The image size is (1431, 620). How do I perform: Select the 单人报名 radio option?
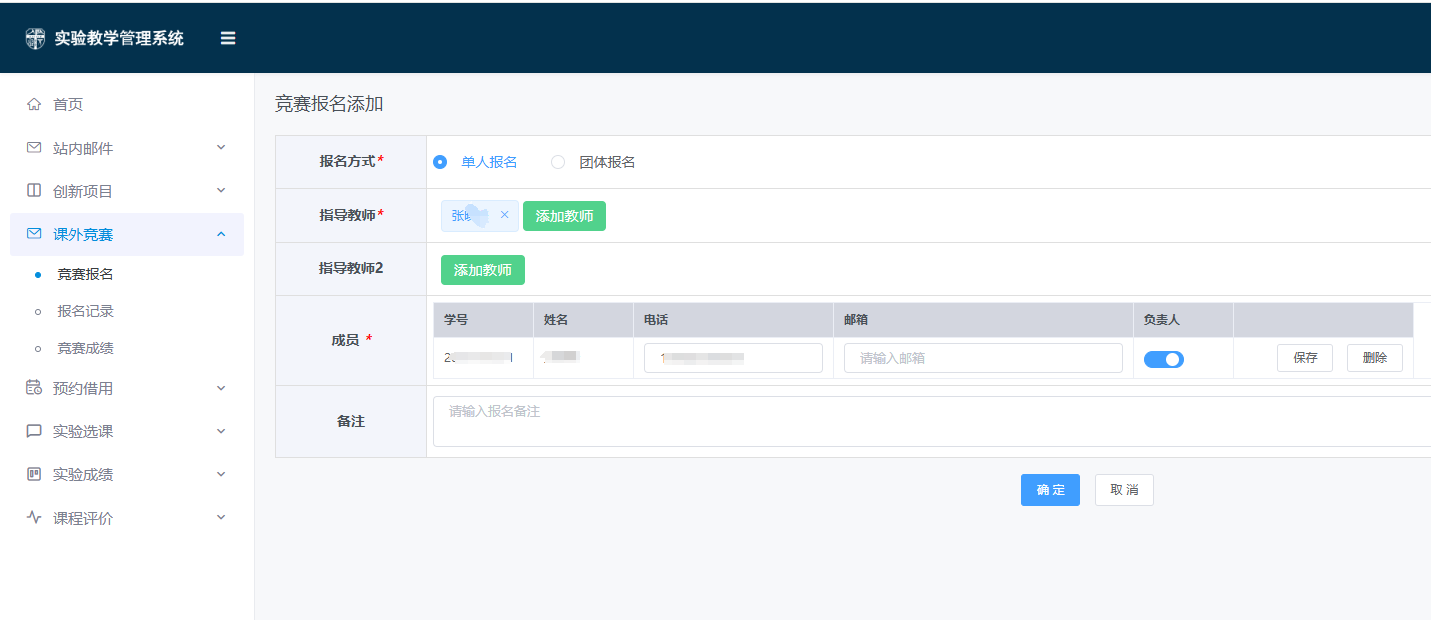(440, 161)
